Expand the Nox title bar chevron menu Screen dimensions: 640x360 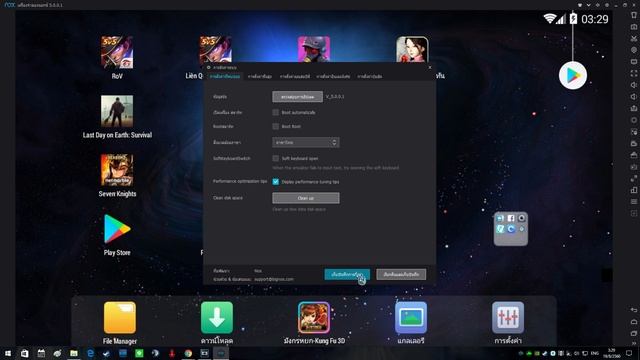point(588,5)
